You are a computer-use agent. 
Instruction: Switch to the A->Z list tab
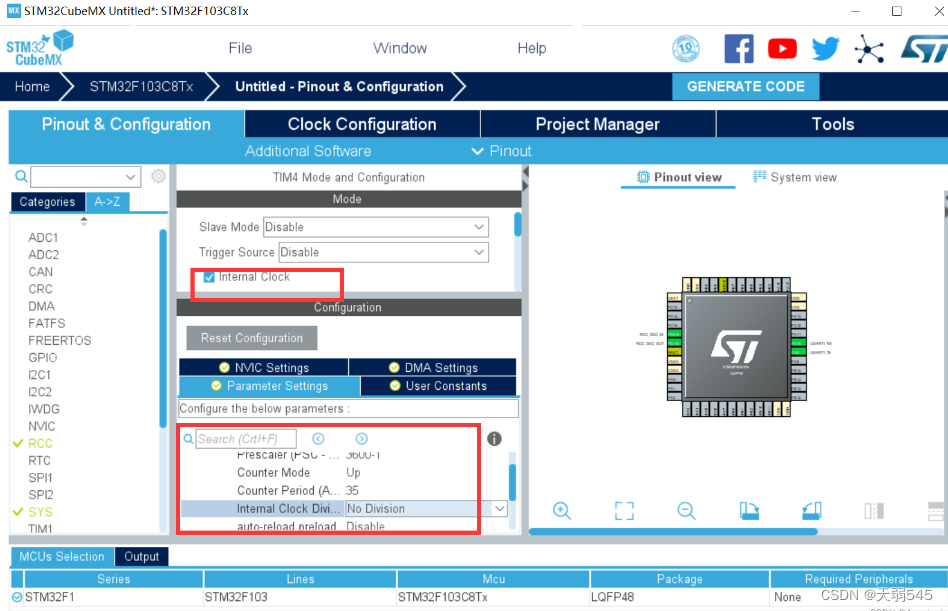(x=107, y=202)
